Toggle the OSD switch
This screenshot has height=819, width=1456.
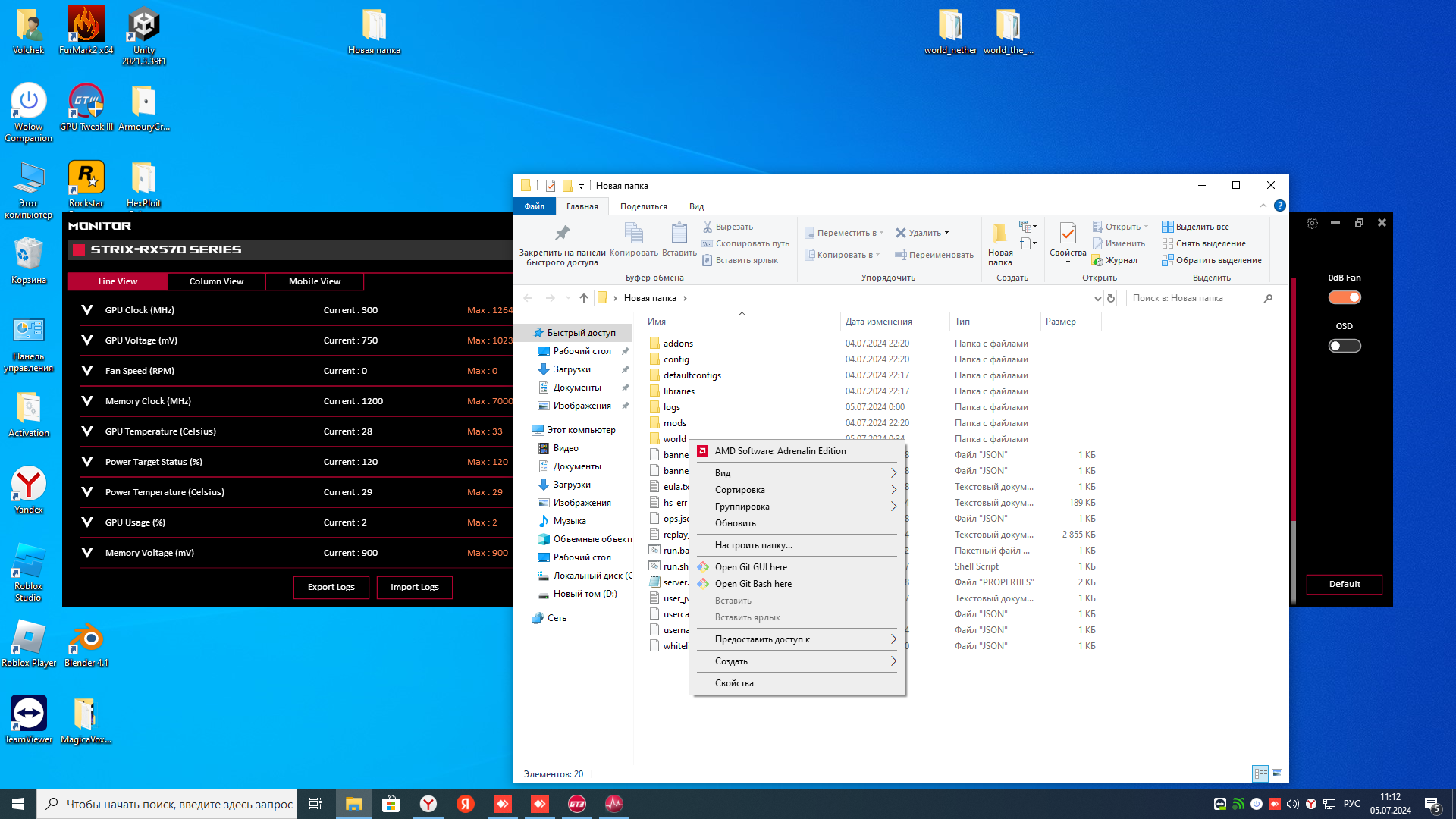coord(1345,346)
